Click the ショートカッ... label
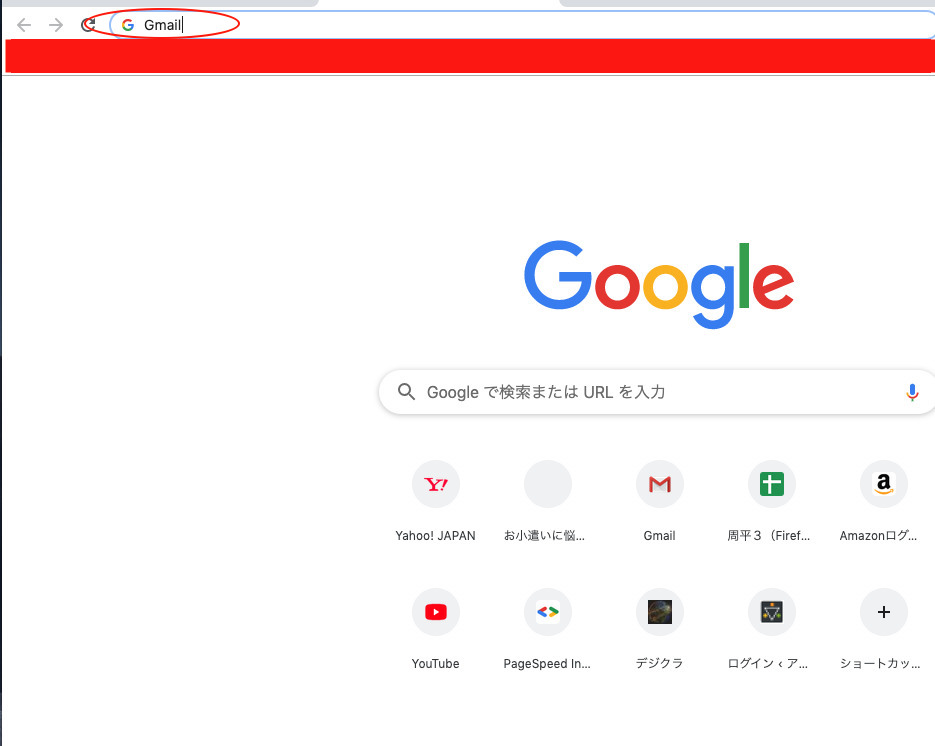935x746 pixels. tap(880, 663)
